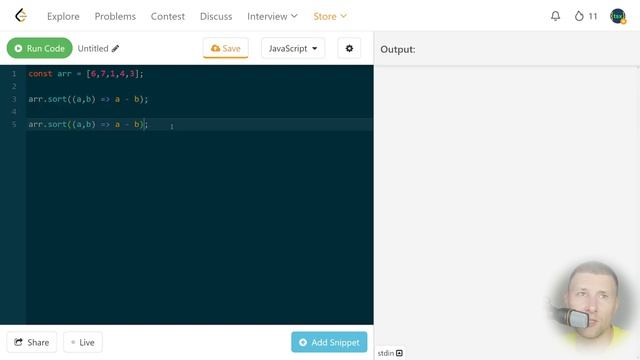Share the playground
Screen dimensions: 640x360
[32, 342]
